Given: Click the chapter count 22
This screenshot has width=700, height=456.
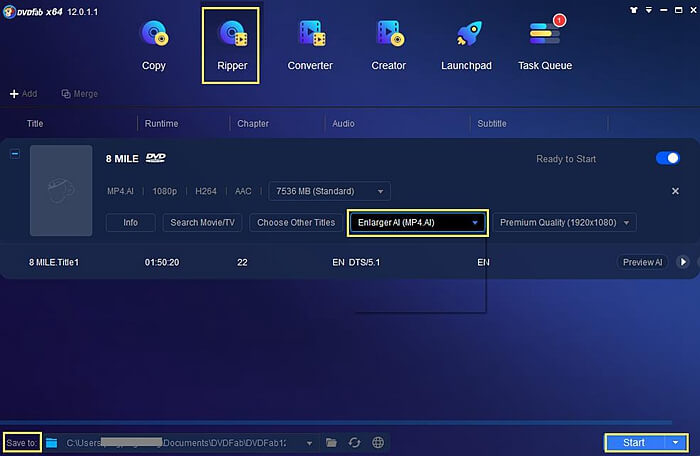Looking at the screenshot, I should pyautogui.click(x=242, y=262).
